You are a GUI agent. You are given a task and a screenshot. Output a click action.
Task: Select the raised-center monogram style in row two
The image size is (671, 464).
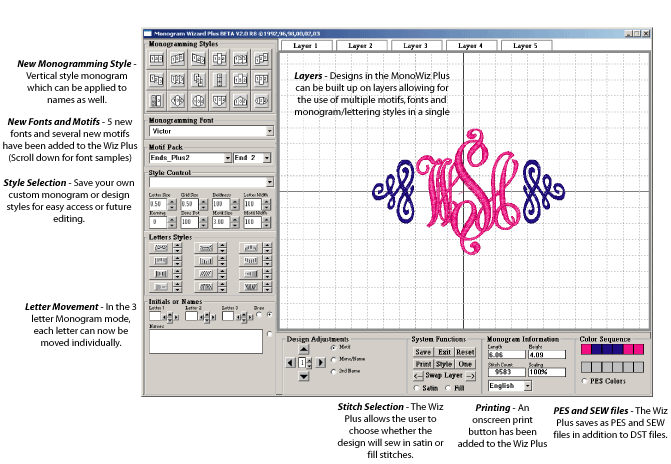pyautogui.click(x=240, y=80)
